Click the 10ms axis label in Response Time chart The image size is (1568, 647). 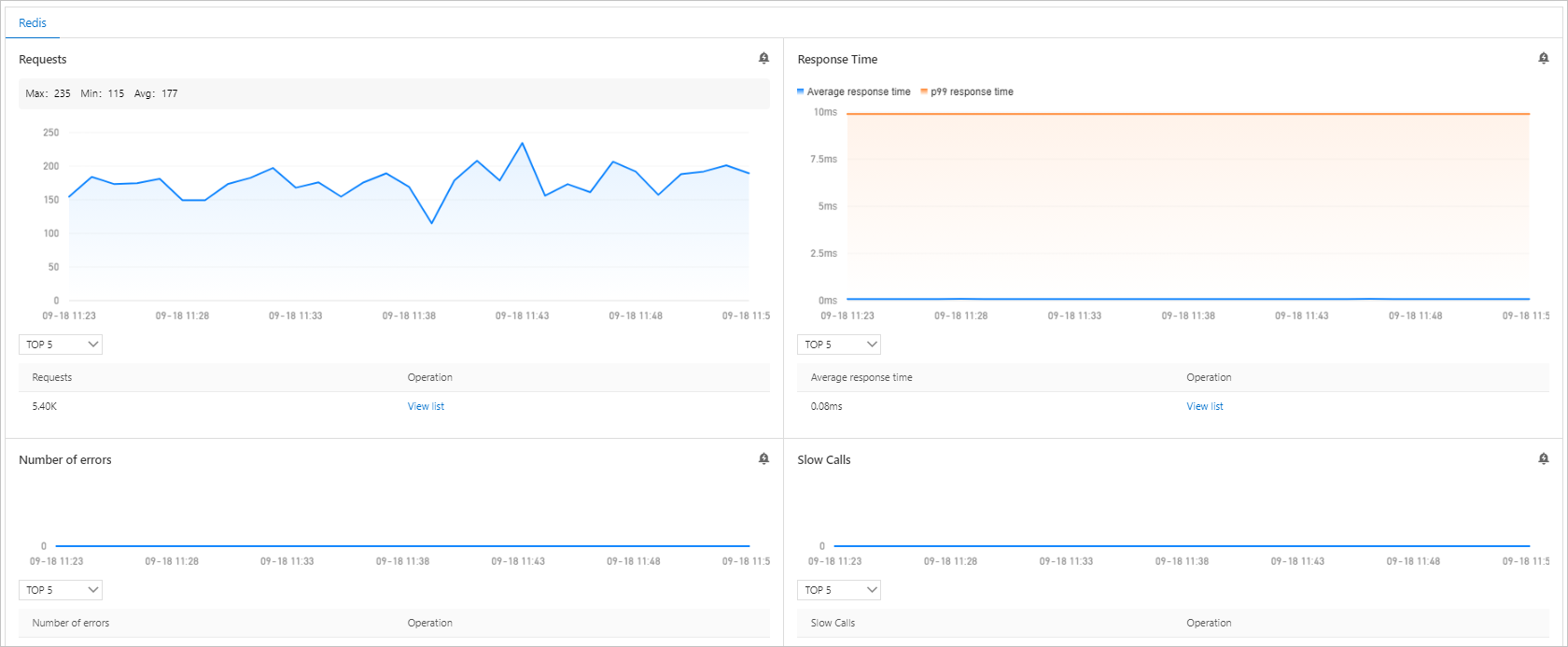(x=825, y=112)
